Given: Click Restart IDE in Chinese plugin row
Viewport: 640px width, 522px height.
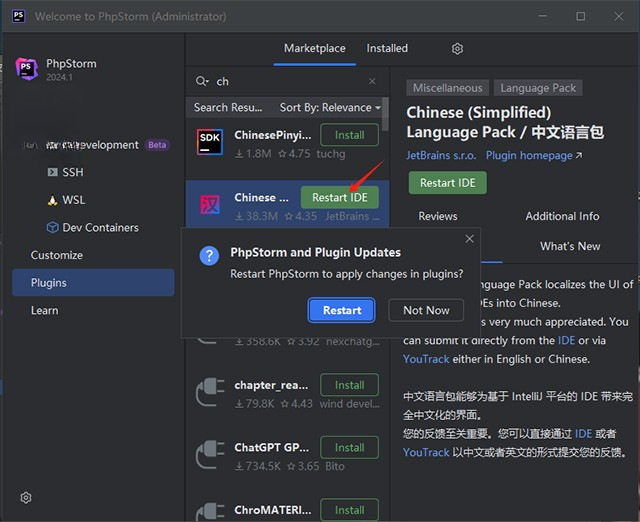Looking at the screenshot, I should pyautogui.click(x=340, y=198).
